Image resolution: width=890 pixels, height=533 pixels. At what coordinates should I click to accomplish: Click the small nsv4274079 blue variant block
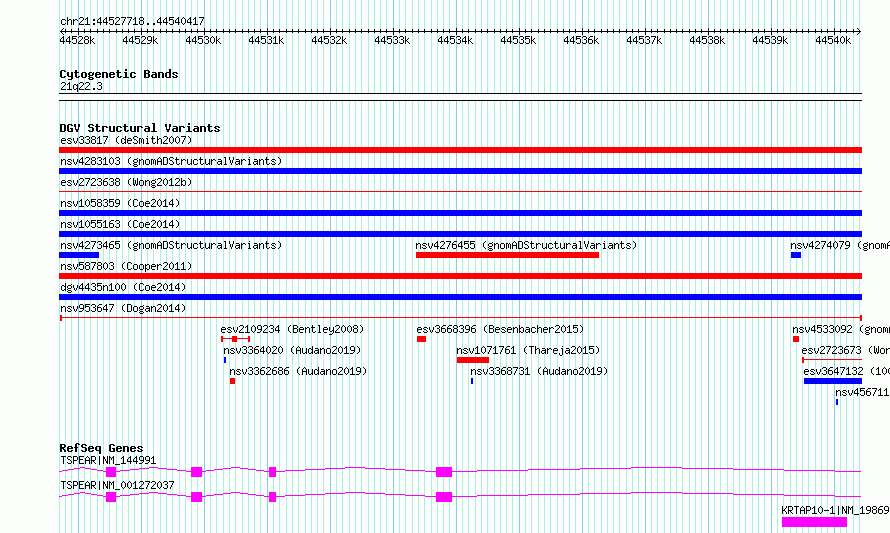796,255
